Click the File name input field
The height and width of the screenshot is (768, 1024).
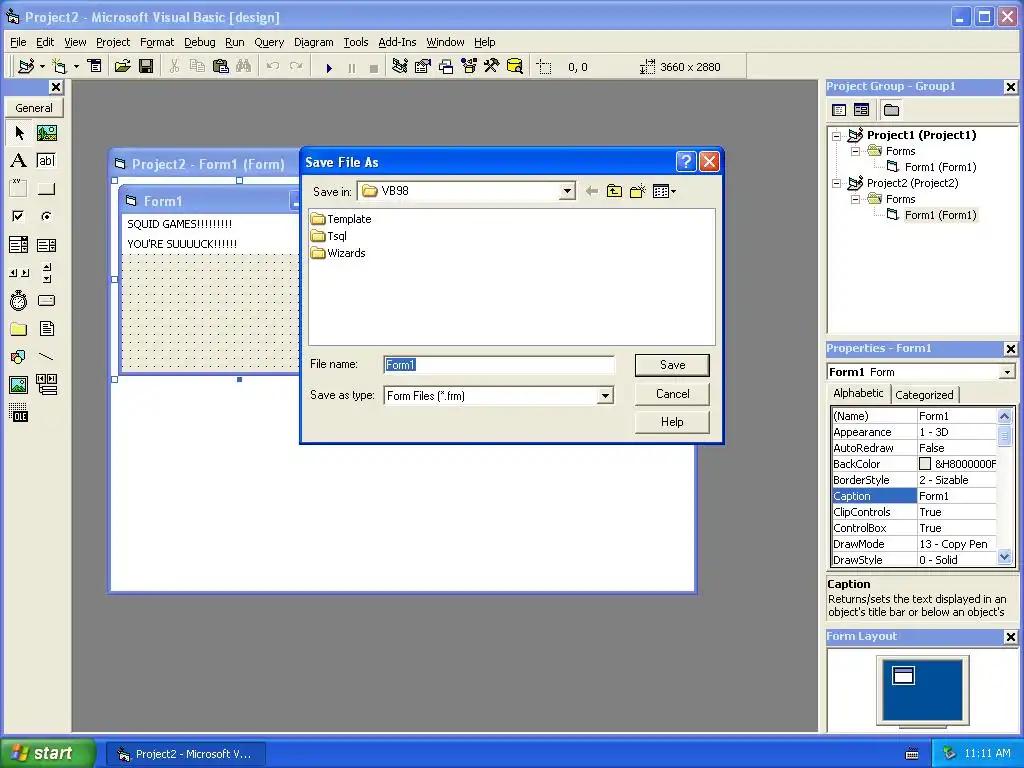(499, 365)
